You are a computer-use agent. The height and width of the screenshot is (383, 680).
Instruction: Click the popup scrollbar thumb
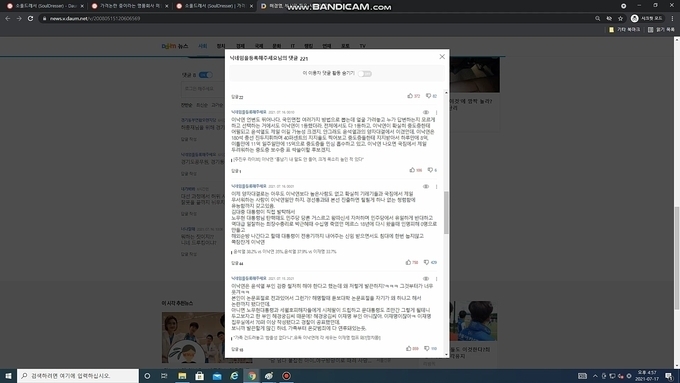[446, 213]
